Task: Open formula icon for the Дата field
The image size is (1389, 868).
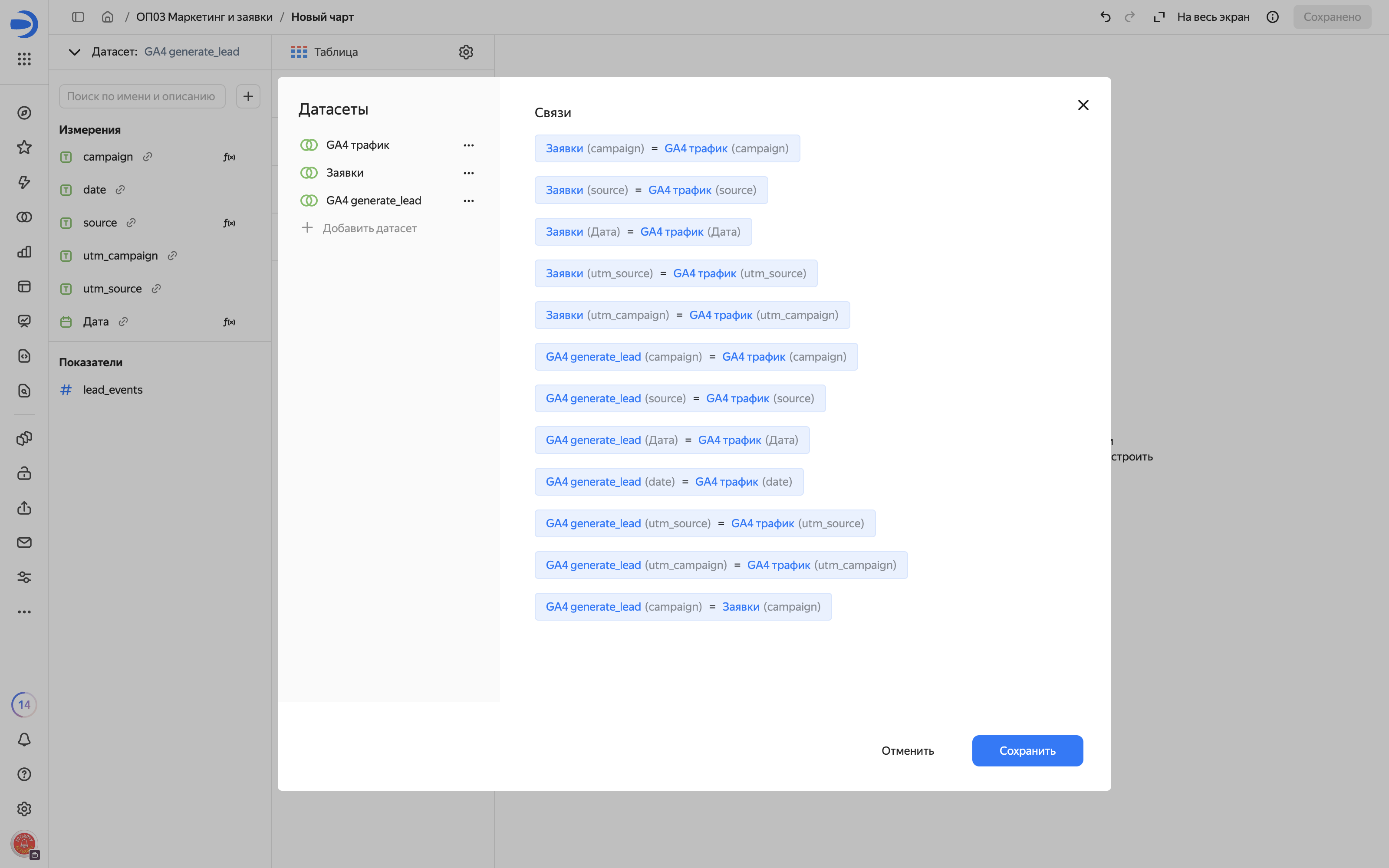Action: (x=229, y=322)
